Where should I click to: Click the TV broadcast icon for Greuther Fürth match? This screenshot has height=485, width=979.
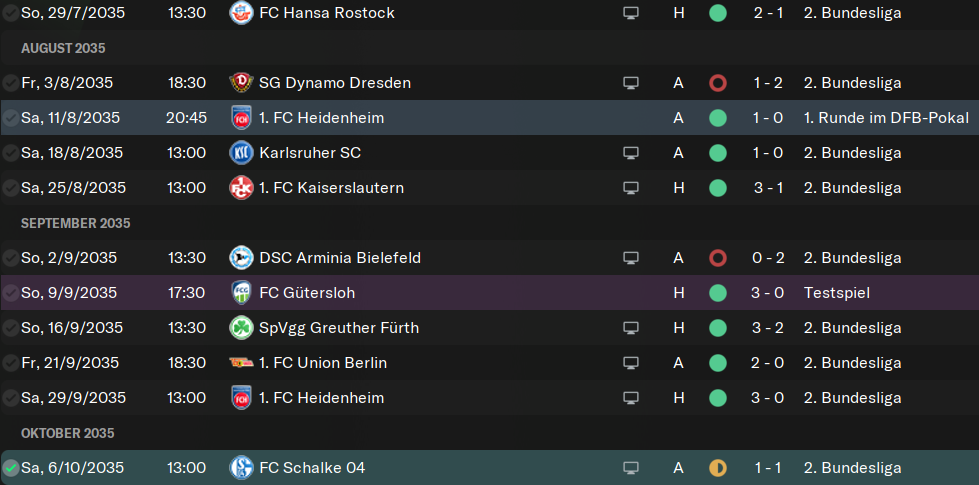[631, 328]
